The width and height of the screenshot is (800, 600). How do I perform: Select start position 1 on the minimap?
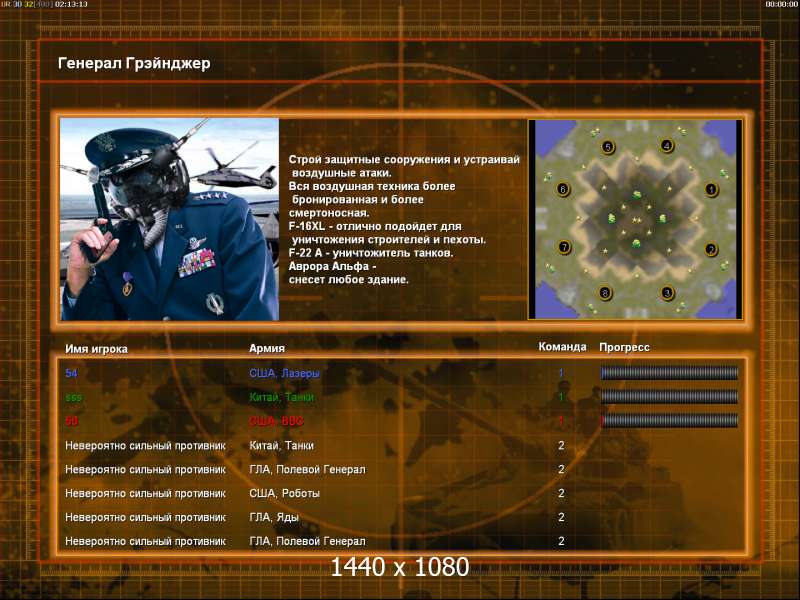point(711,190)
